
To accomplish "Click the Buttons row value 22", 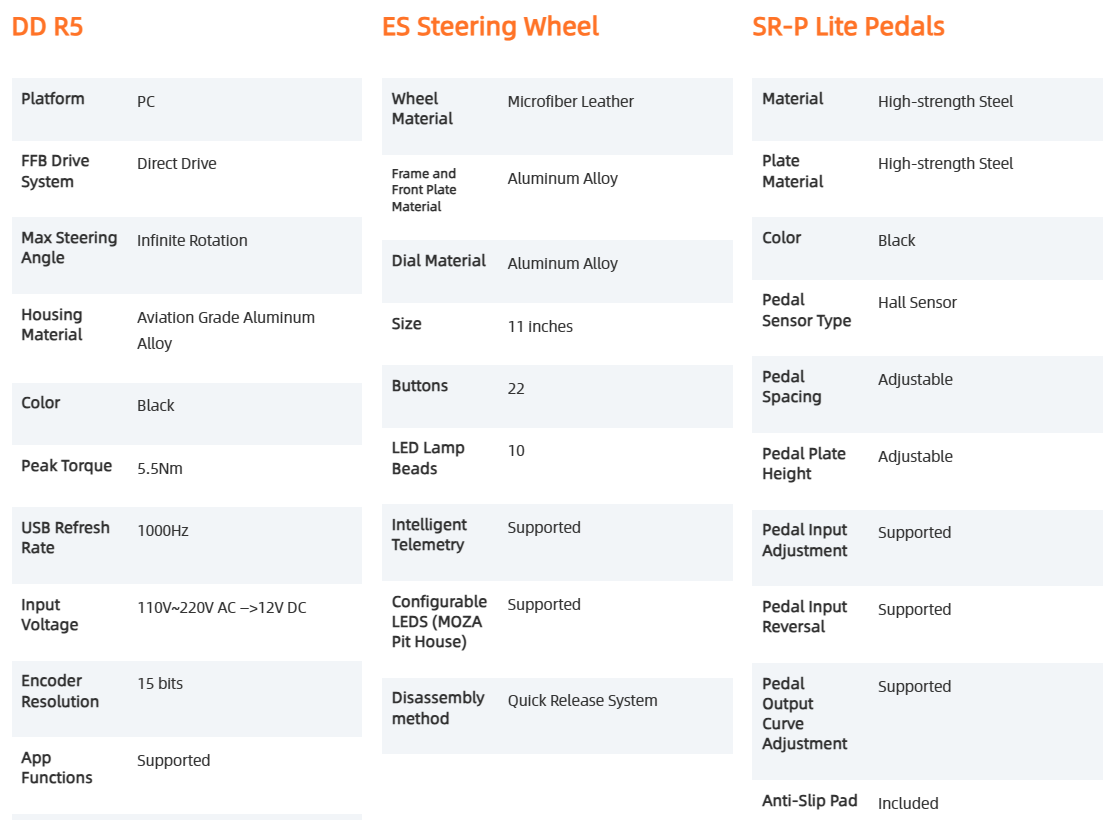I will tap(516, 388).
